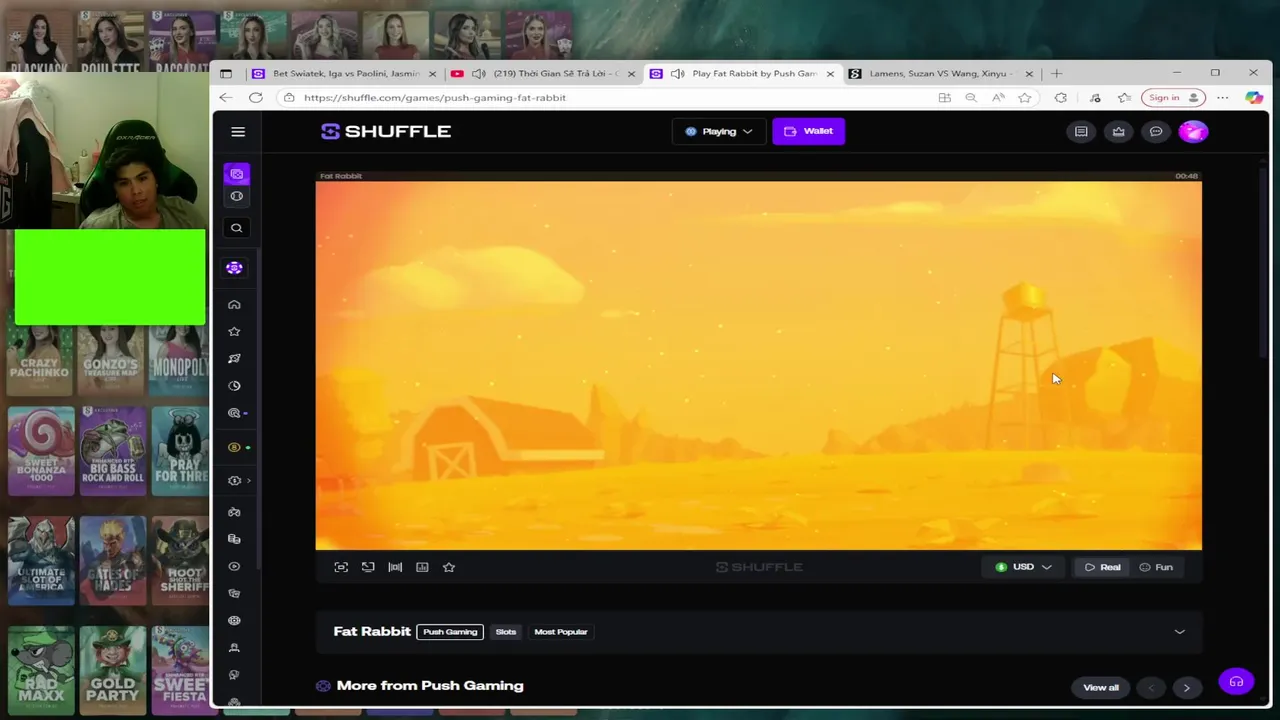Screen dimensions: 1280x720
Task: Select the sports ball icon in the sidebar
Action: tap(237, 196)
